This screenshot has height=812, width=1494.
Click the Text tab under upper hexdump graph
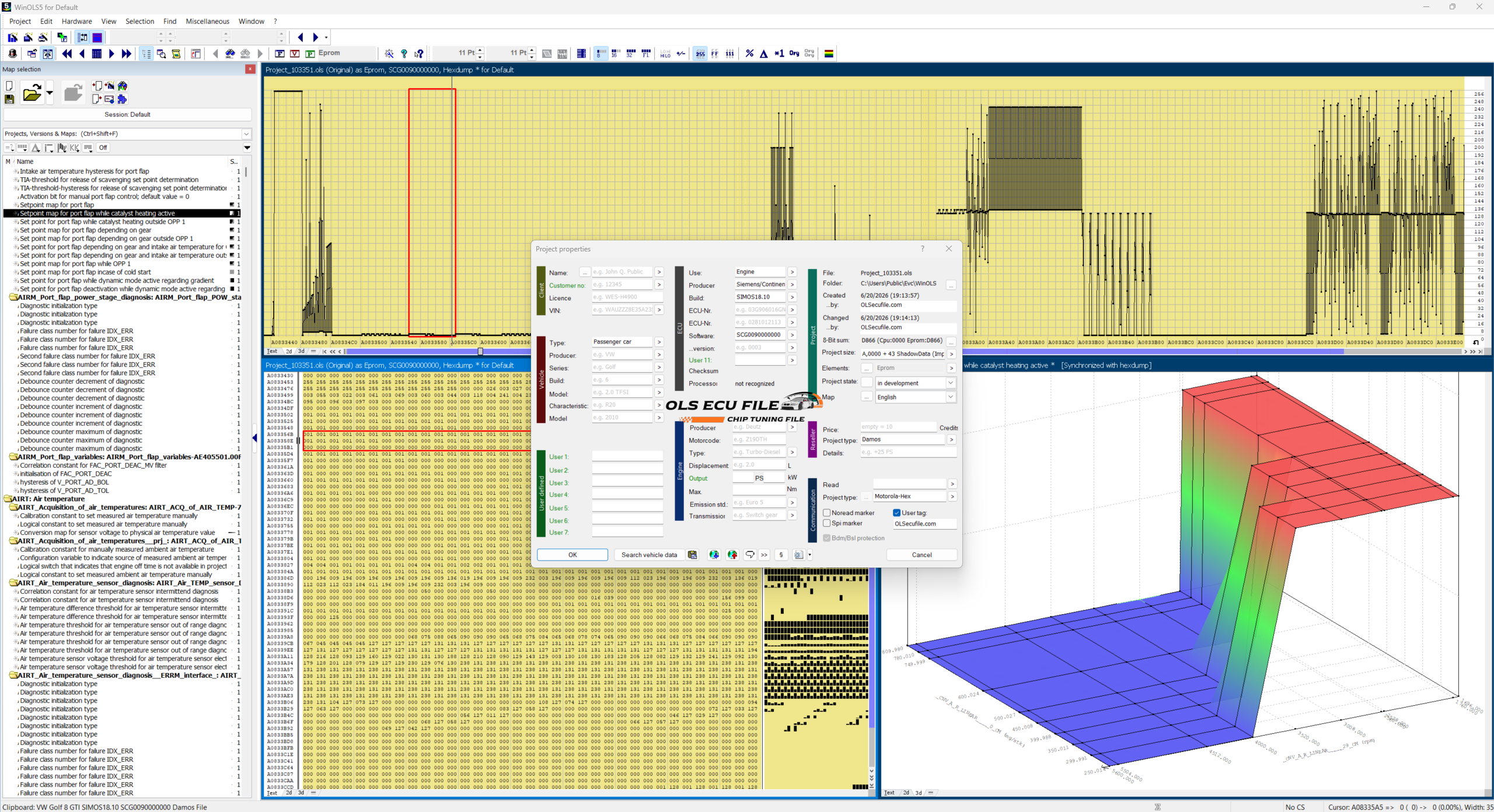point(272,351)
